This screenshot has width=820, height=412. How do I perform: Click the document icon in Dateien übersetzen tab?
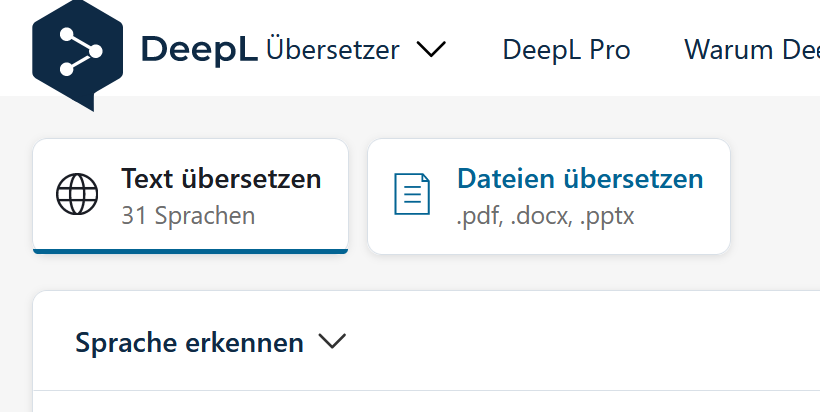pos(412,194)
